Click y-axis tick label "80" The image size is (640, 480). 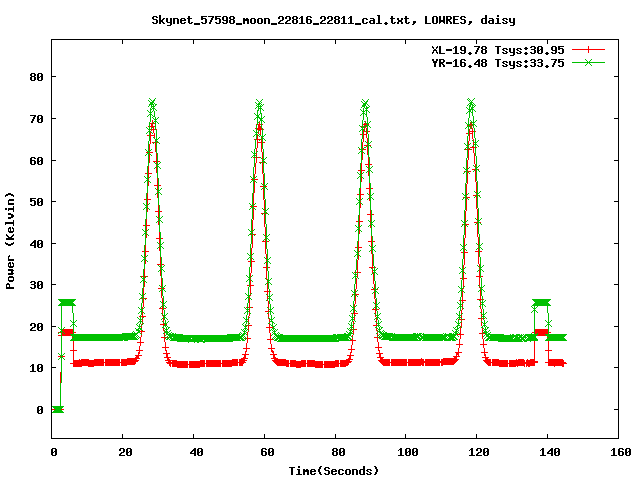coord(36,77)
